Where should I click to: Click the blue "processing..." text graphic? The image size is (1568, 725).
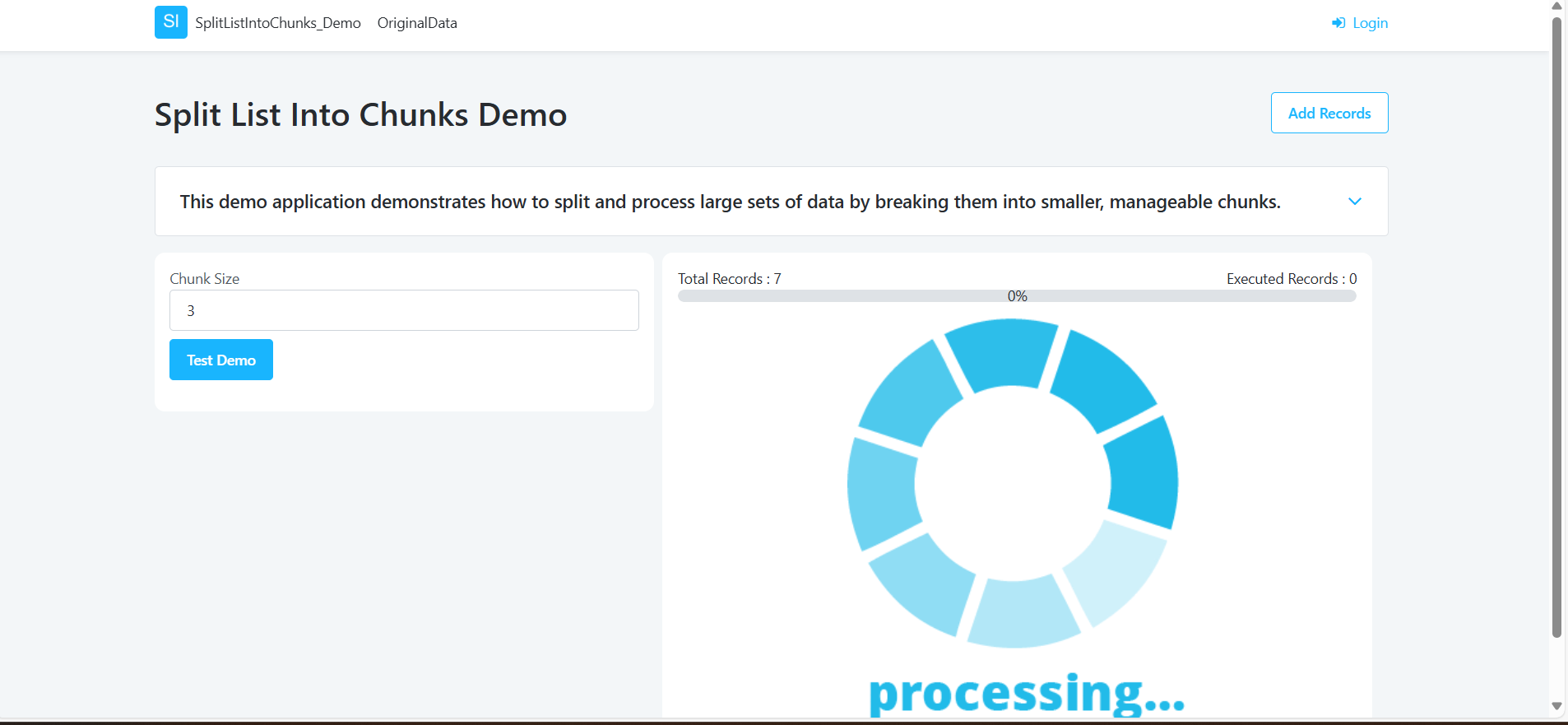point(1026,693)
